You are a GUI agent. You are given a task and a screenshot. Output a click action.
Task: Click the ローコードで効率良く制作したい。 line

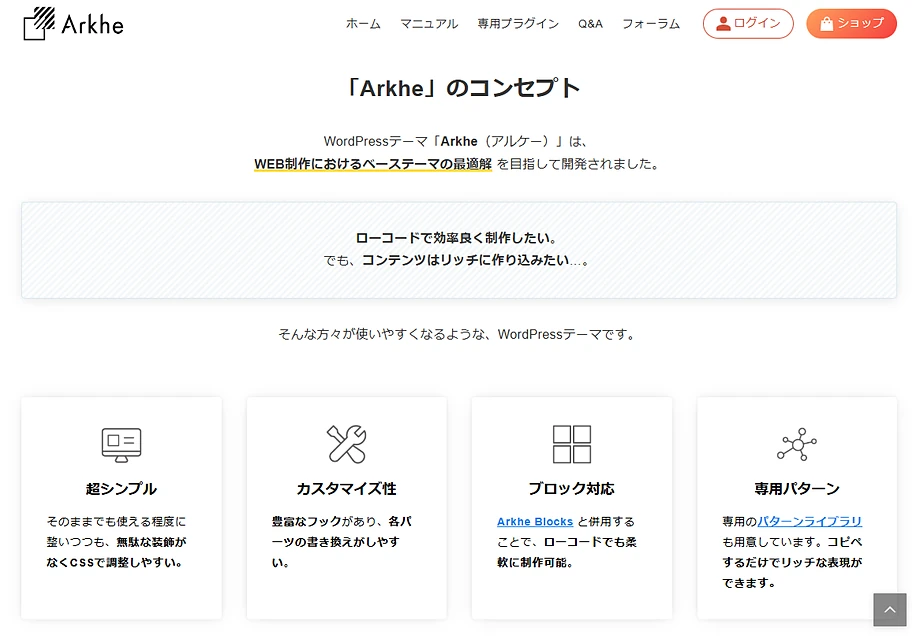click(x=459, y=238)
